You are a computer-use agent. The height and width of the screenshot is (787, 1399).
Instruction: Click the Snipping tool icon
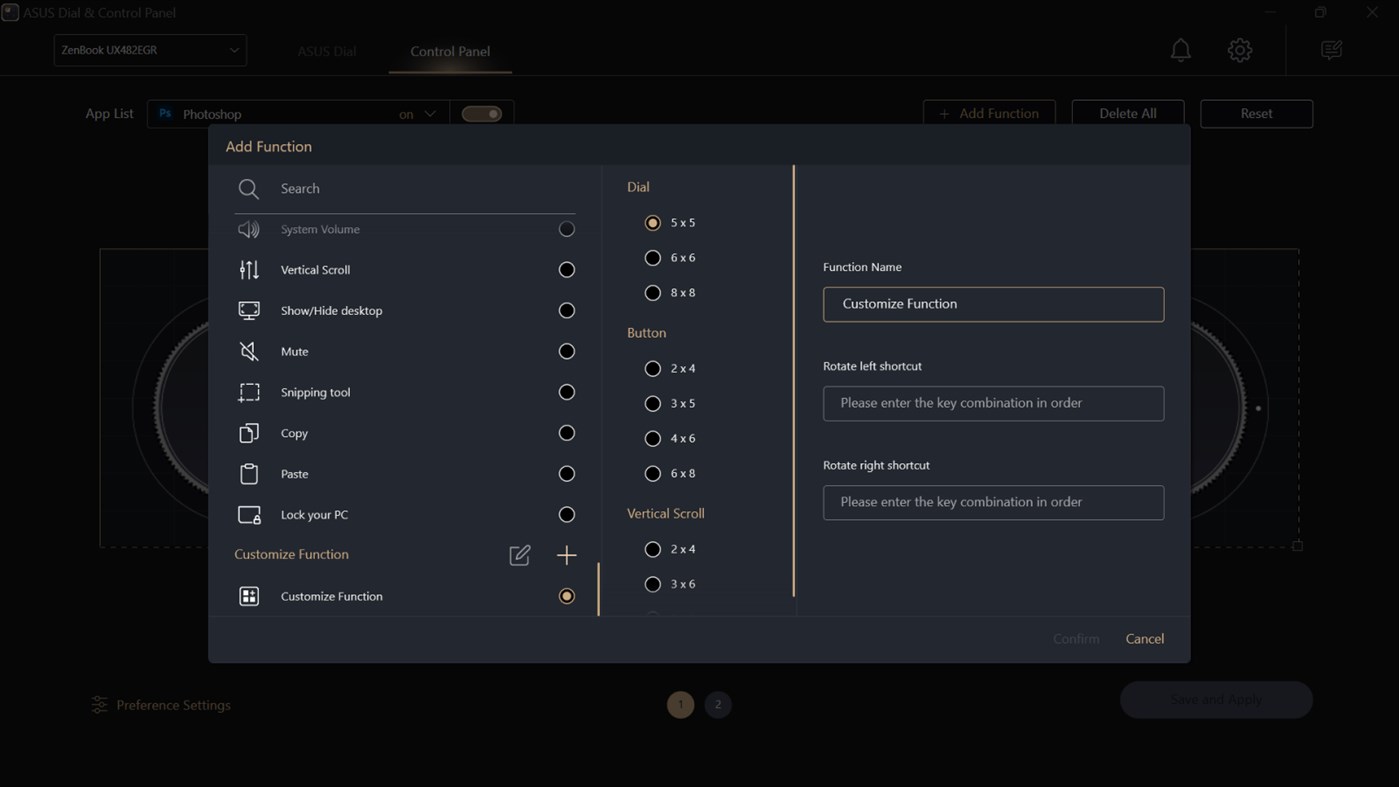tap(248, 392)
